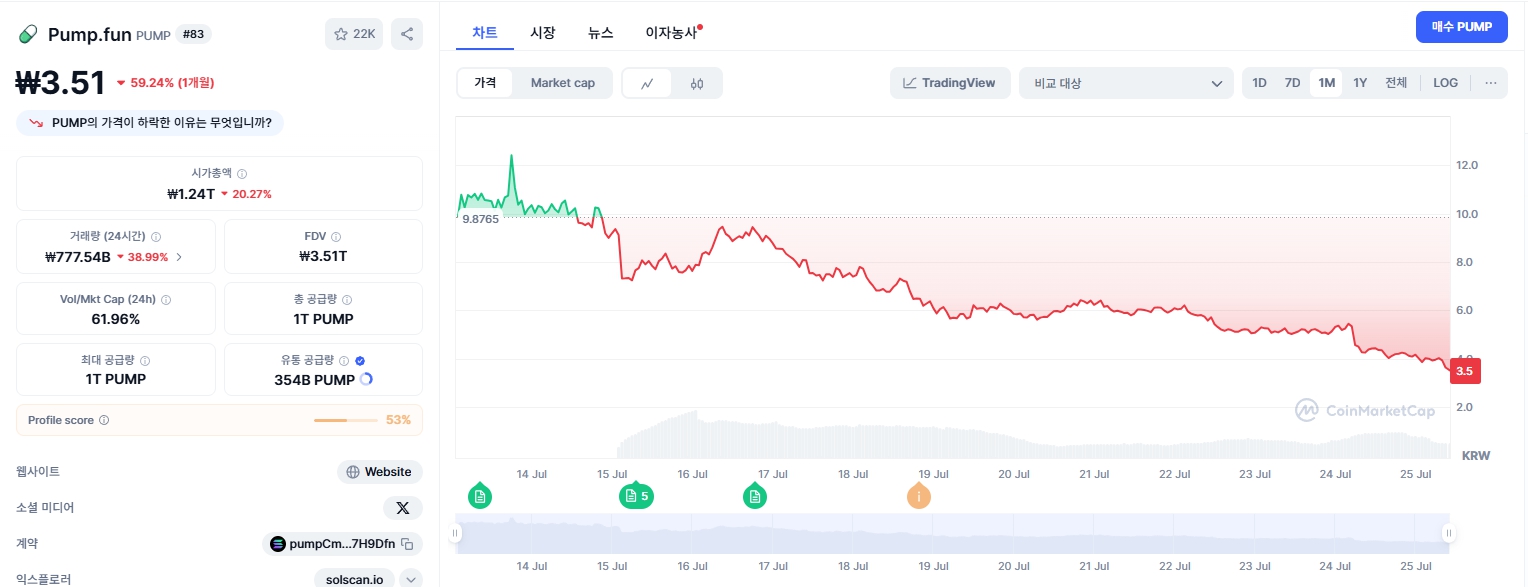Click the 354B PUMP circulating supply value
The image size is (1528, 587).
click(314, 380)
